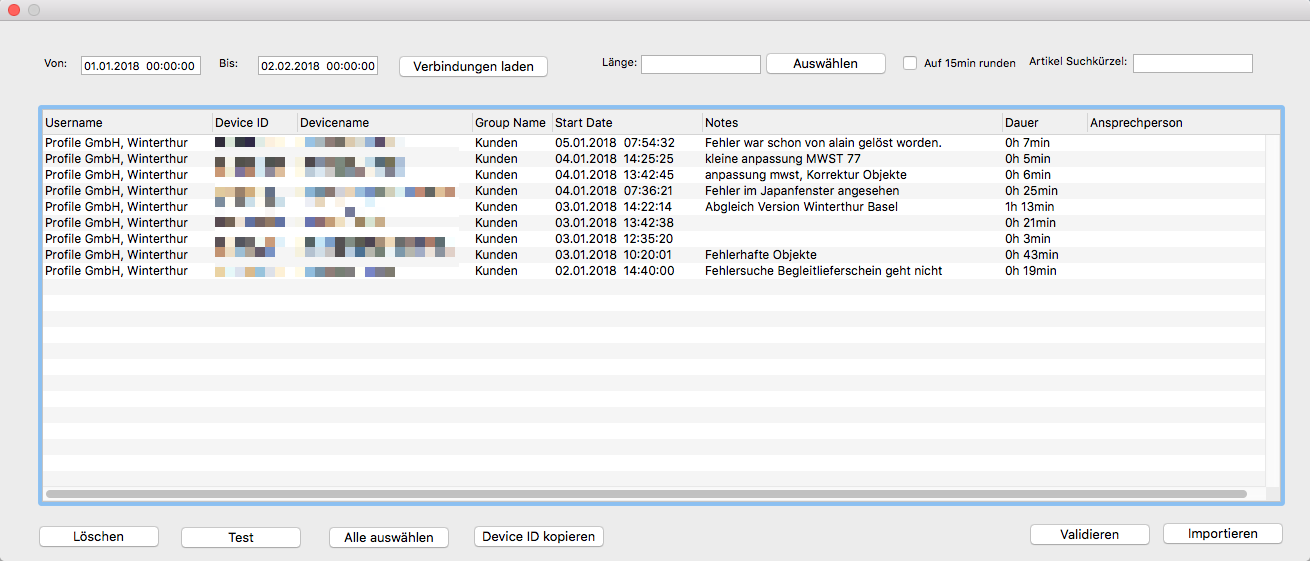This screenshot has height=561, width=1310.
Task: Select row with note 'Fehlerhafte Objekte'
Action: click(760, 255)
